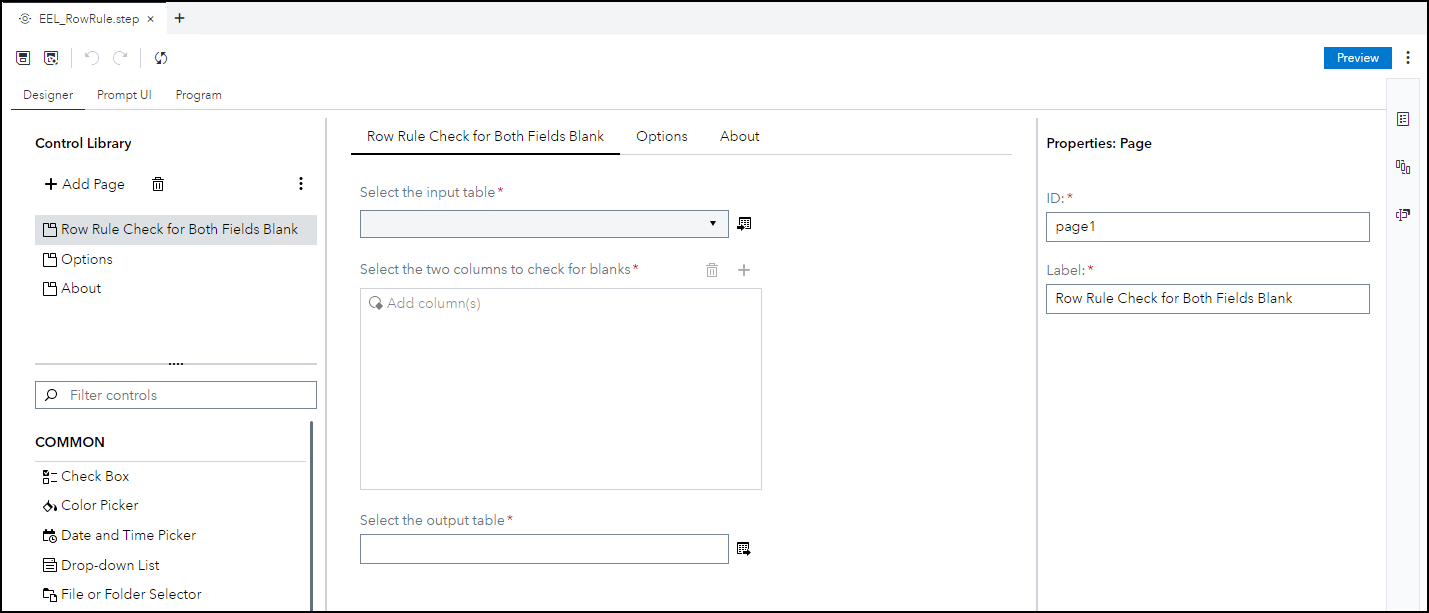
Task: Select the About page in Control Library
Action: pos(81,288)
